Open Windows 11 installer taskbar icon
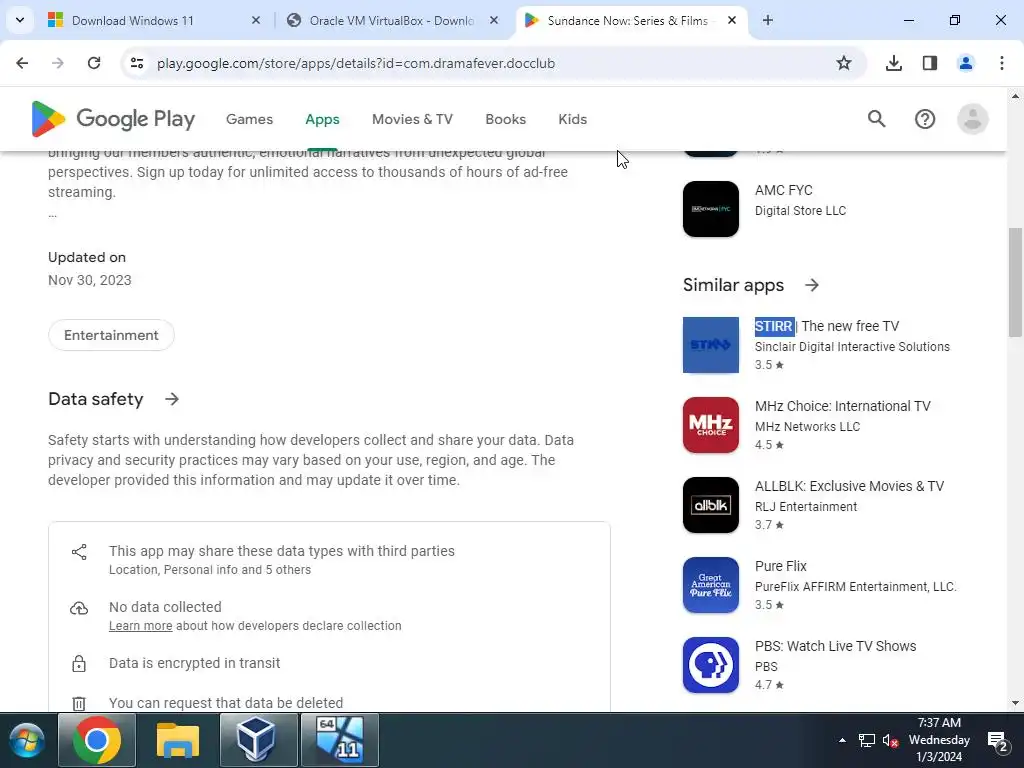Image resolution: width=1024 pixels, height=768 pixels. 340,740
